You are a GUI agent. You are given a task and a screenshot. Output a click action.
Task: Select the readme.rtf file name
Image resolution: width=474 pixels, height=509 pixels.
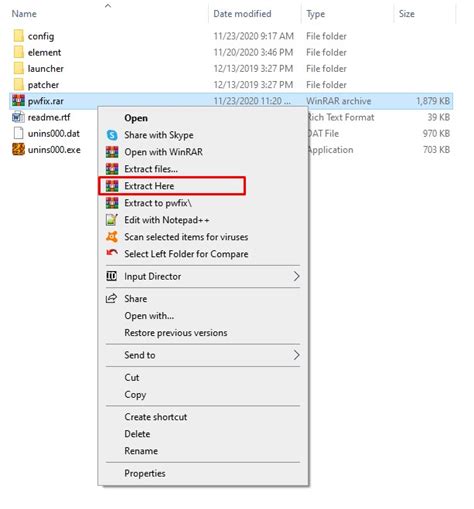click(49, 117)
